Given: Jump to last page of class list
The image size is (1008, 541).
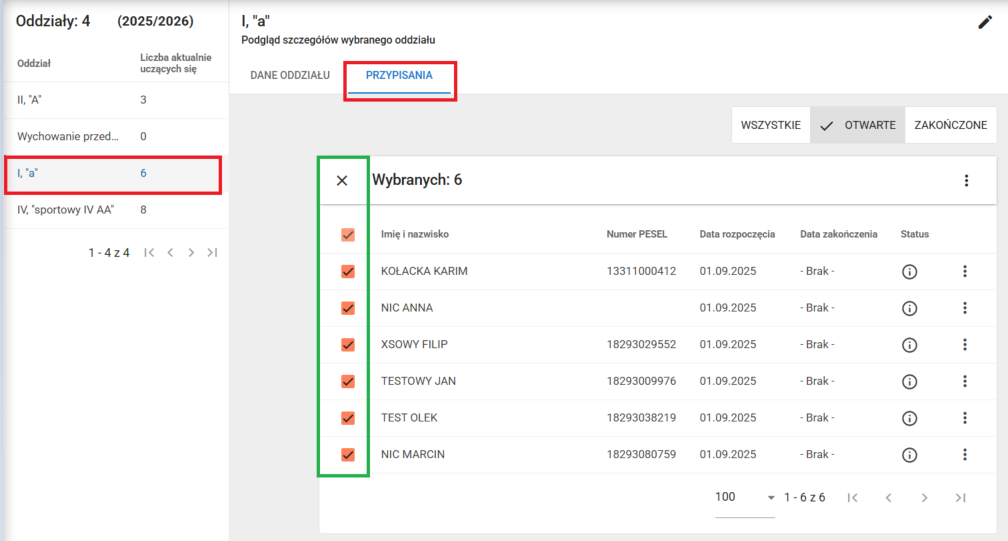Looking at the screenshot, I should 212,253.
